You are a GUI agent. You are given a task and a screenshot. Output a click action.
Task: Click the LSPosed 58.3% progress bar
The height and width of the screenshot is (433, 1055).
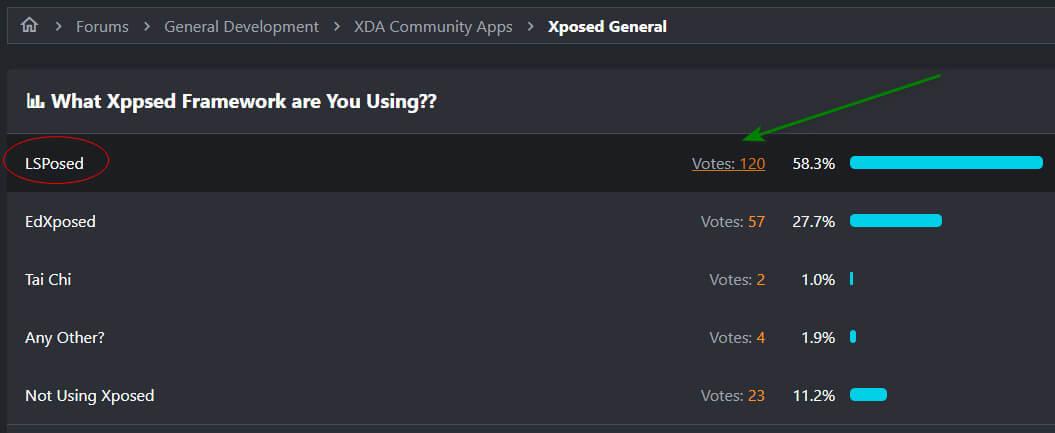[x=946, y=163]
